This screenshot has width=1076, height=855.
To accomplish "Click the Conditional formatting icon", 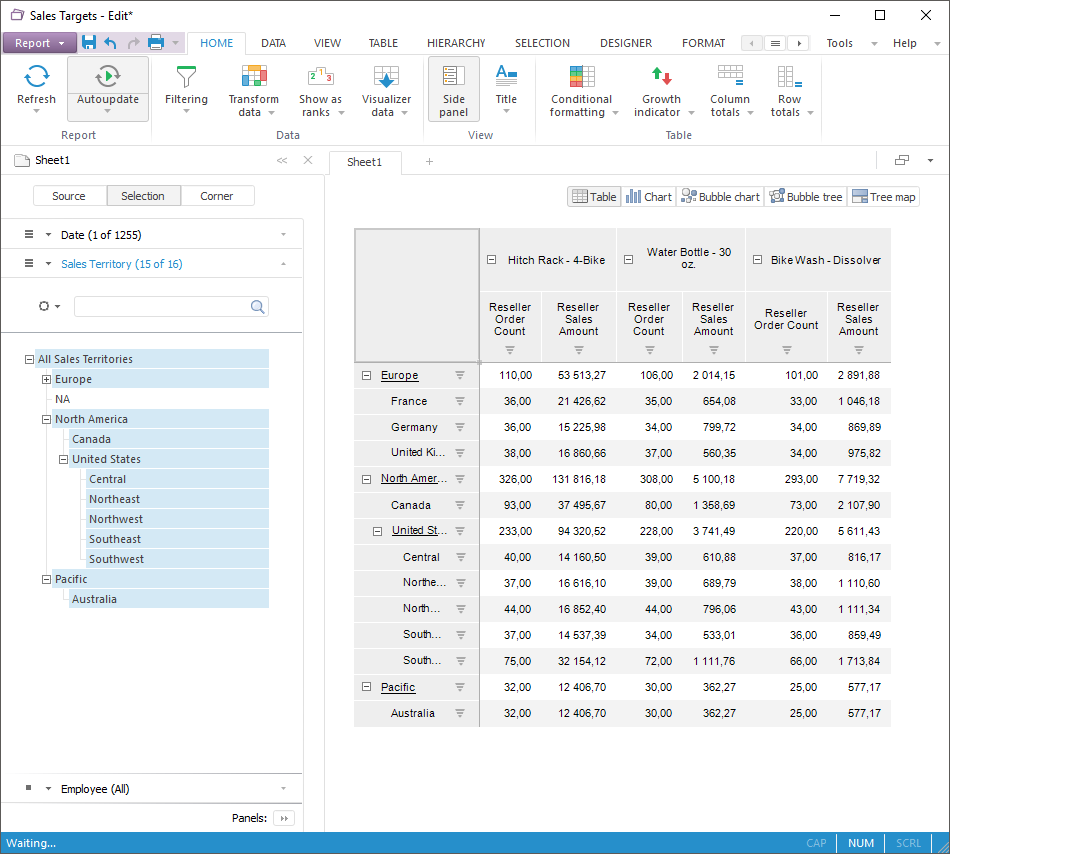I will (581, 77).
